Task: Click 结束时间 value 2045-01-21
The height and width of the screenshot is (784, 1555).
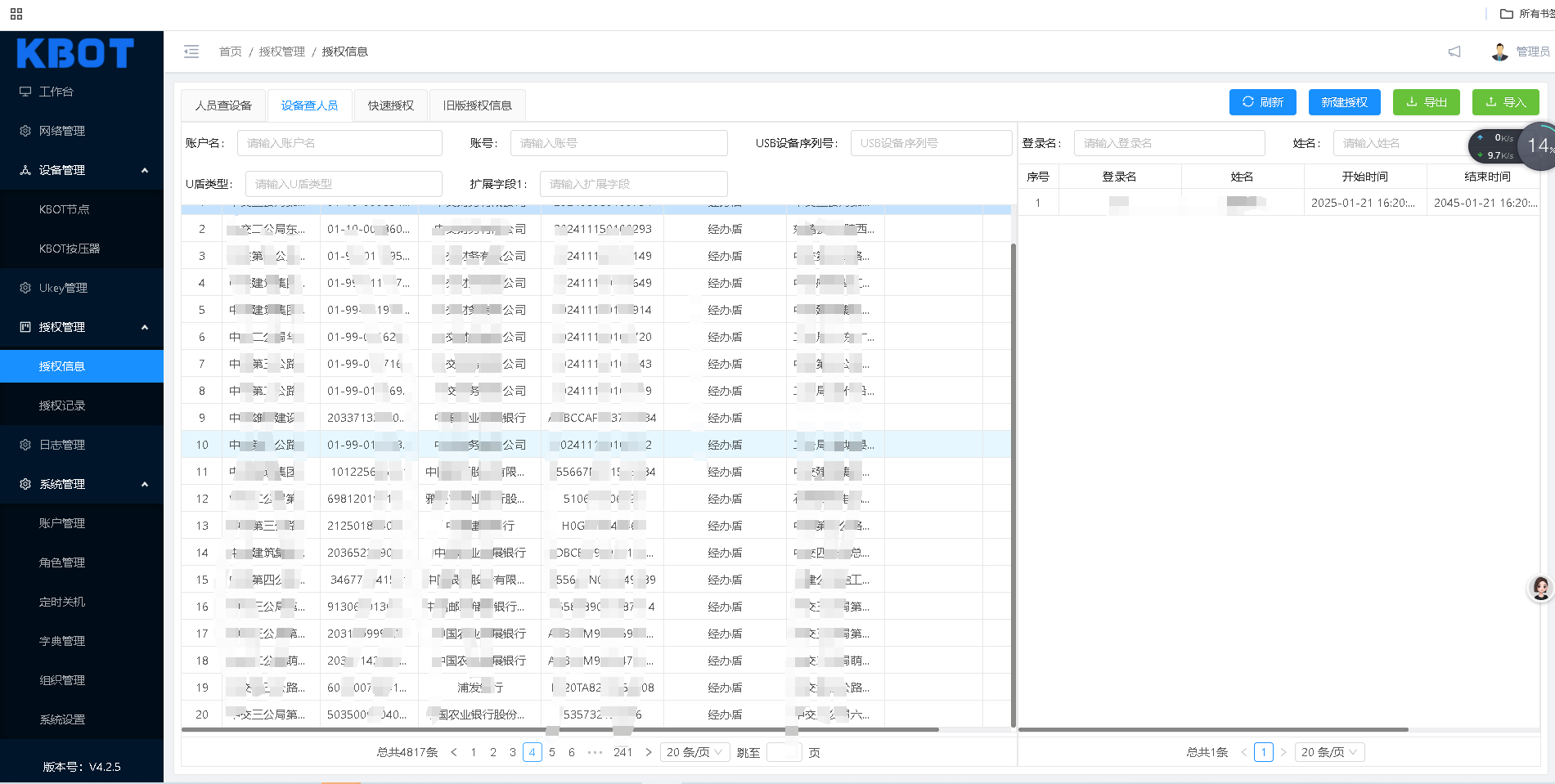Action: point(1485,203)
